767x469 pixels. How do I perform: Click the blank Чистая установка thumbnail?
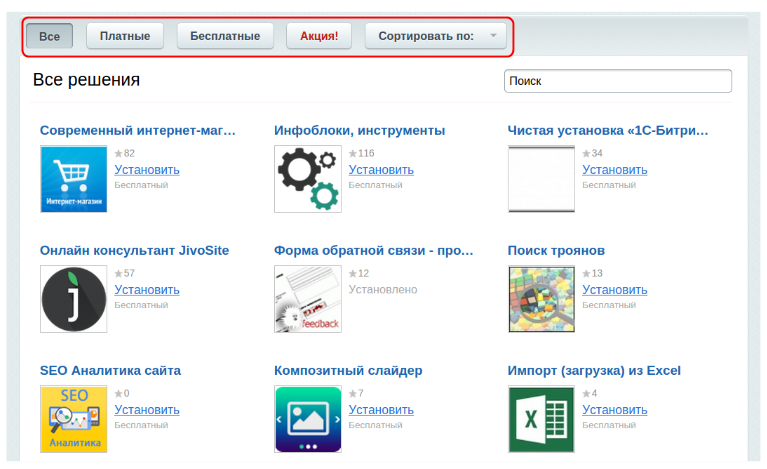point(541,179)
